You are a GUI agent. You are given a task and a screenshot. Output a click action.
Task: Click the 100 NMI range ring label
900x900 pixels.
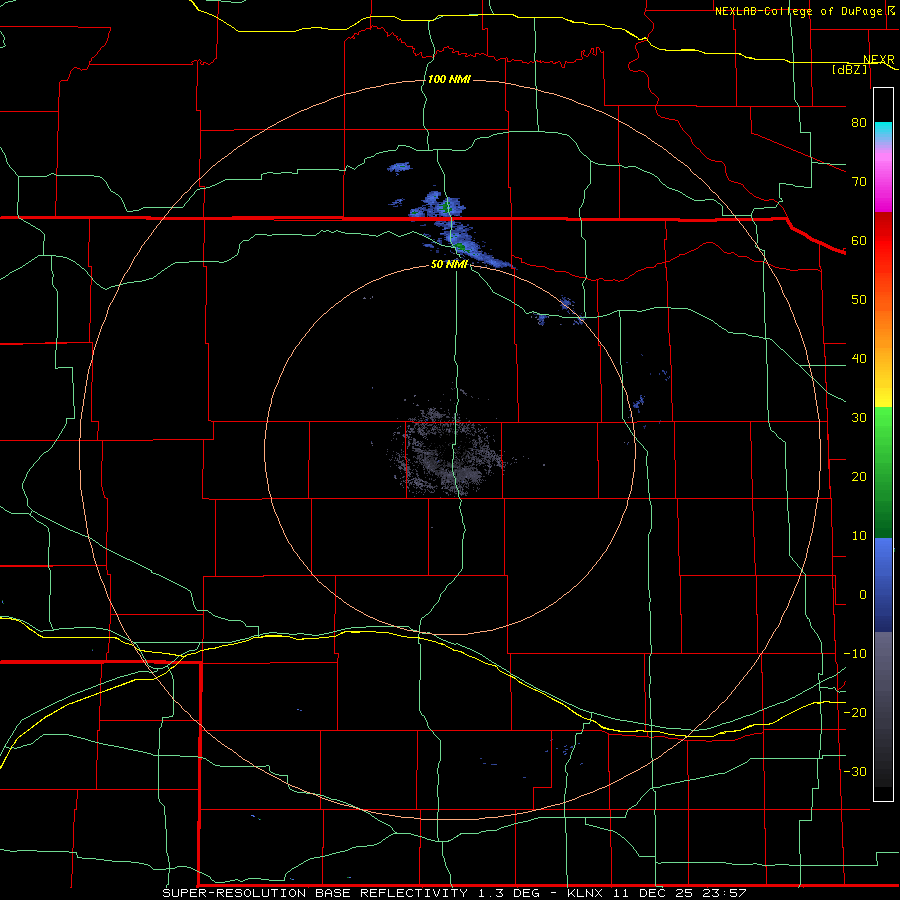pyautogui.click(x=449, y=79)
